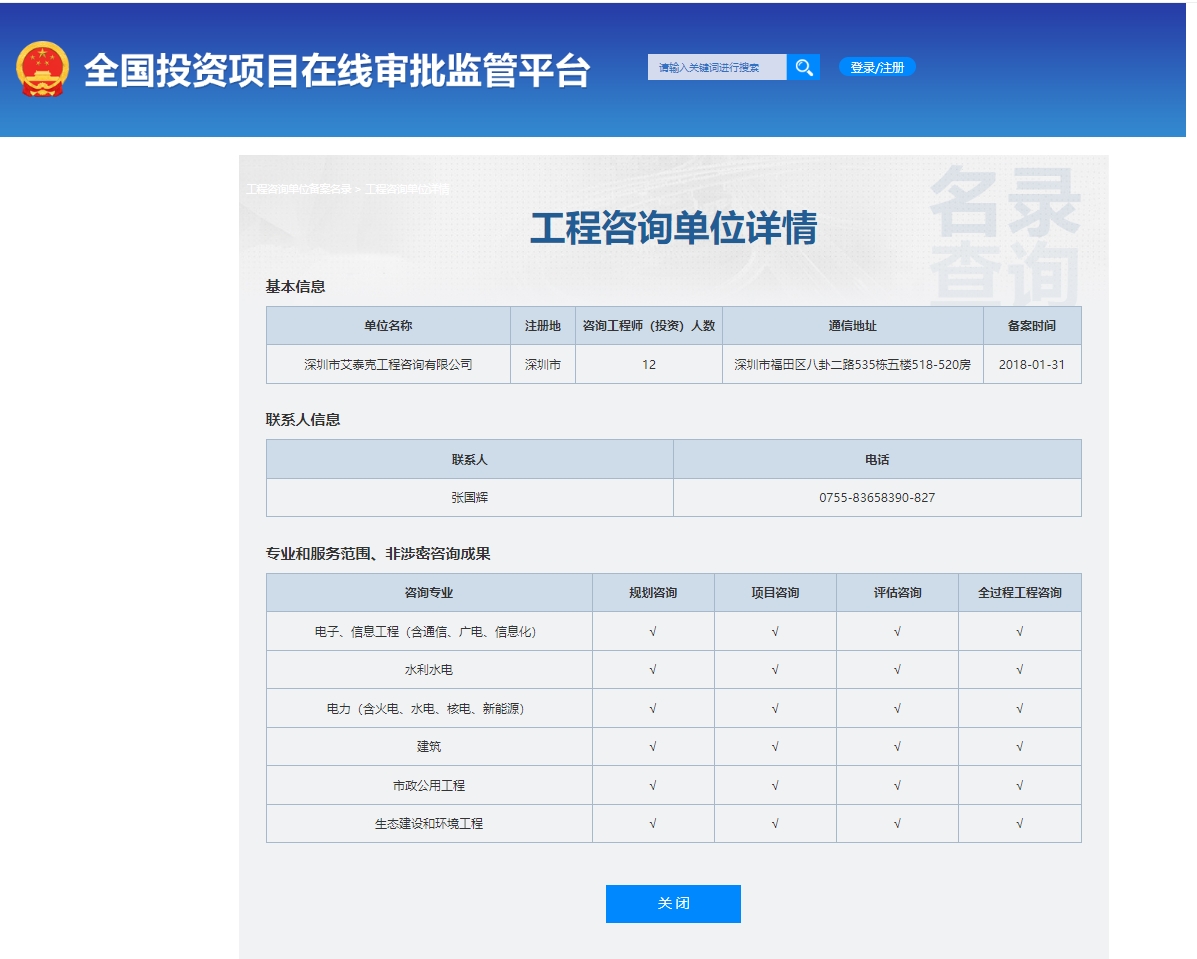
Task: Click the checkmark for 生态建设和环境工程 评估咨询
Action: (x=897, y=824)
